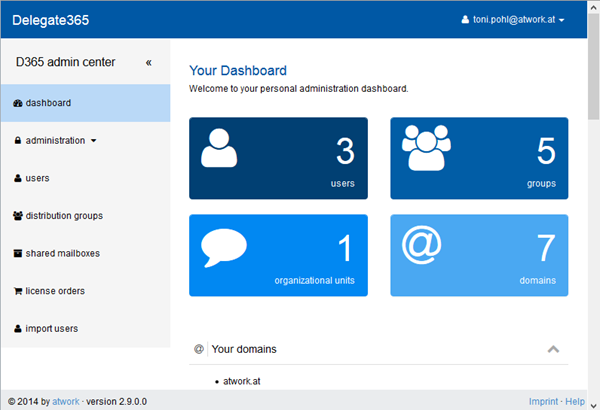Viewport: 600px width, 410px height.
Task: Click the groups people icon on tile
Action: pyautogui.click(x=427, y=150)
